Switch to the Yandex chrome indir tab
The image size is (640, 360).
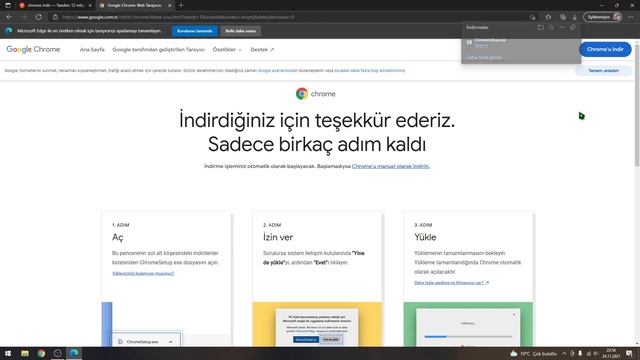click(56, 5)
